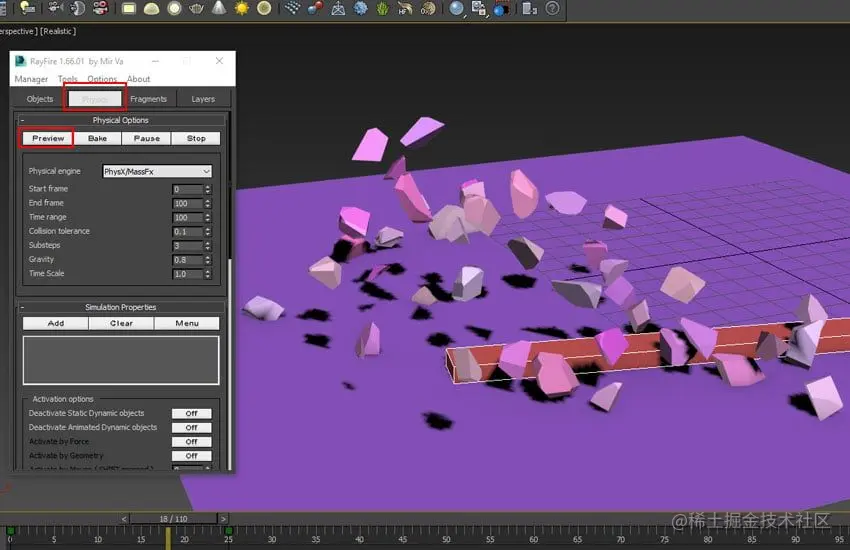Open the Tools menu in RayFire

click(x=68, y=79)
